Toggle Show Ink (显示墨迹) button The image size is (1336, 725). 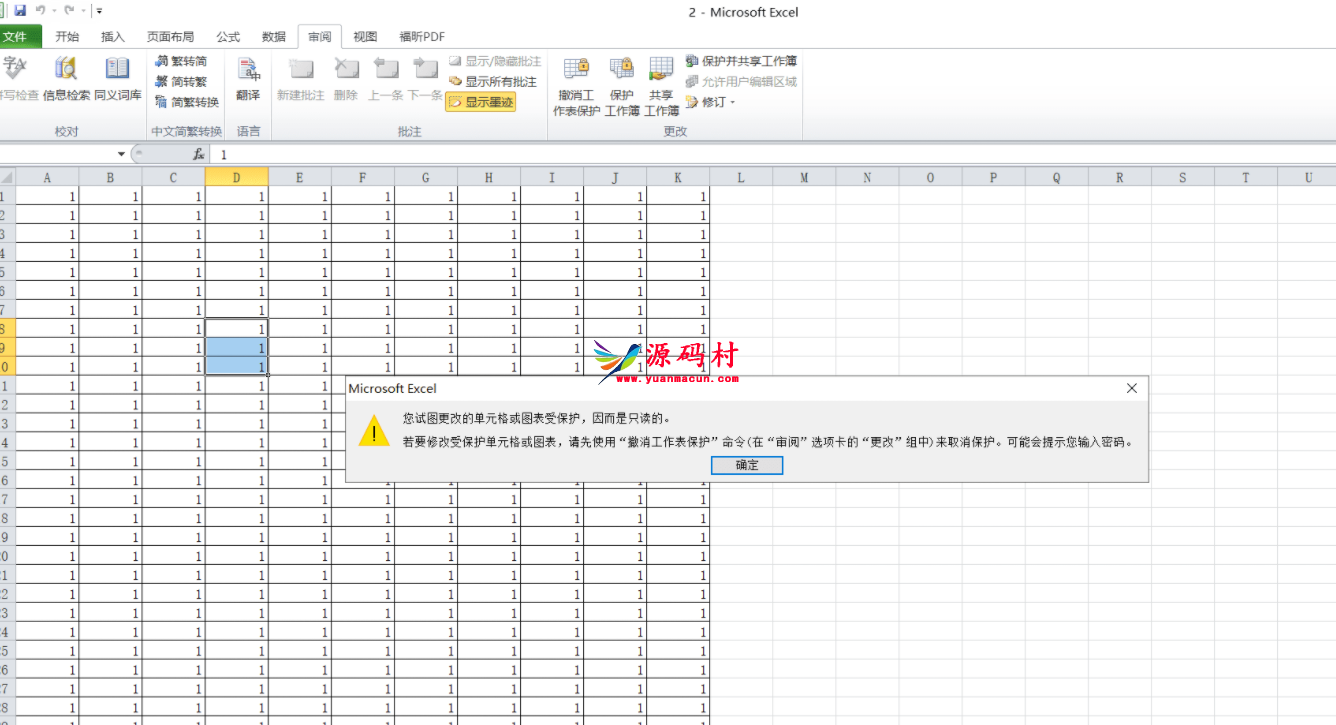pos(481,102)
